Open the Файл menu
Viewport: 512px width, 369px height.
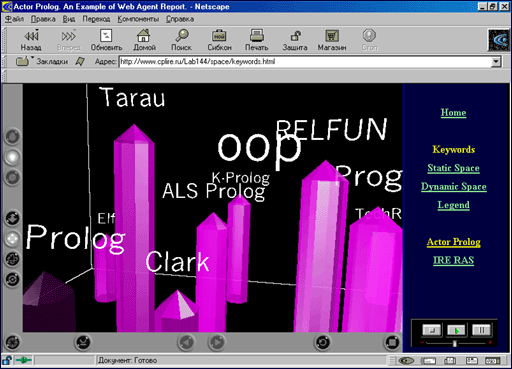(x=14, y=19)
